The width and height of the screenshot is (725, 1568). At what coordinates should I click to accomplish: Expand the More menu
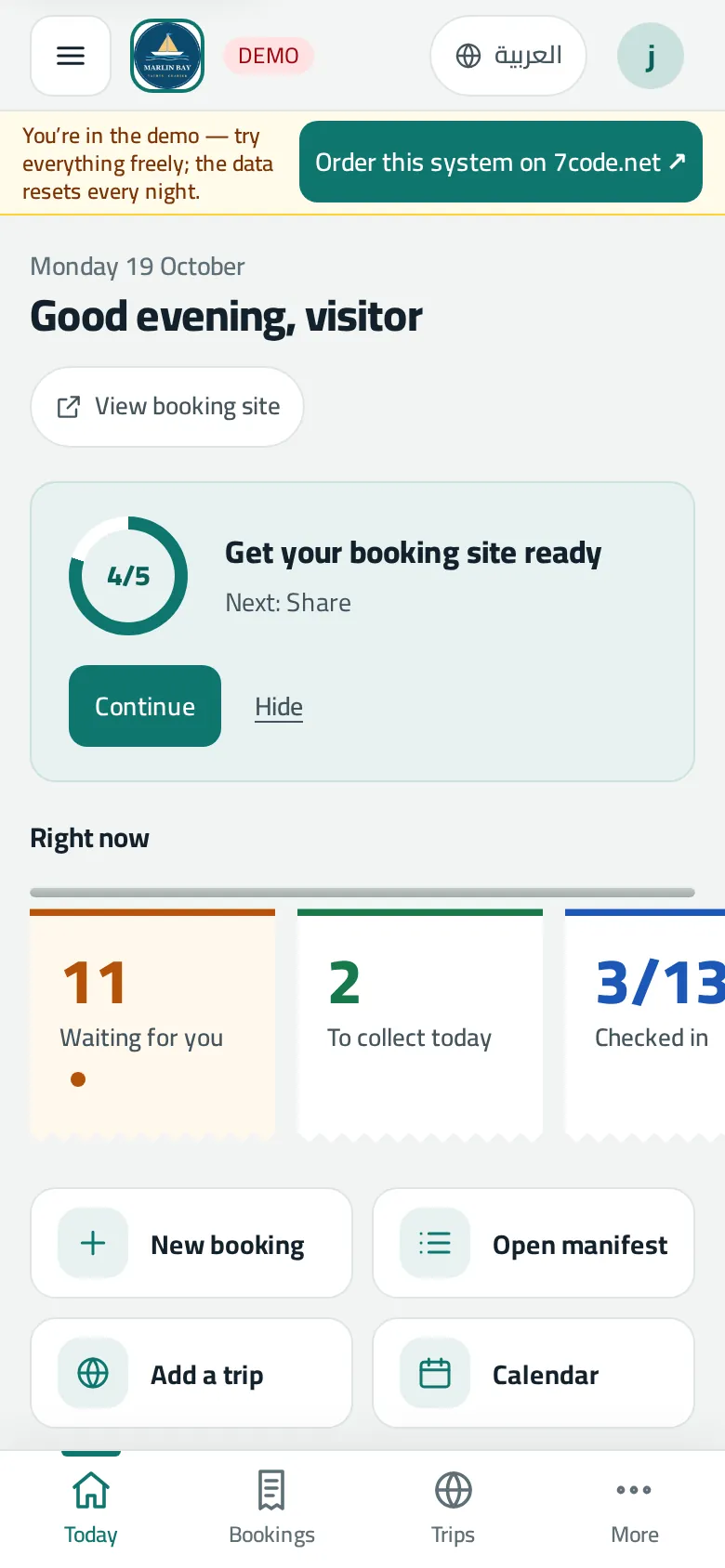point(634,1509)
